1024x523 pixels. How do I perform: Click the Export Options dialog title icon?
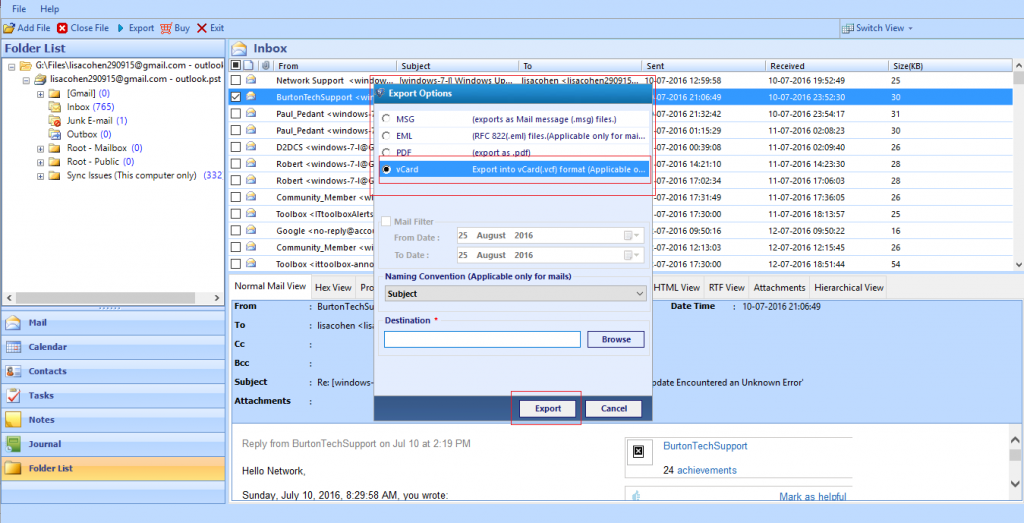tap(381, 93)
